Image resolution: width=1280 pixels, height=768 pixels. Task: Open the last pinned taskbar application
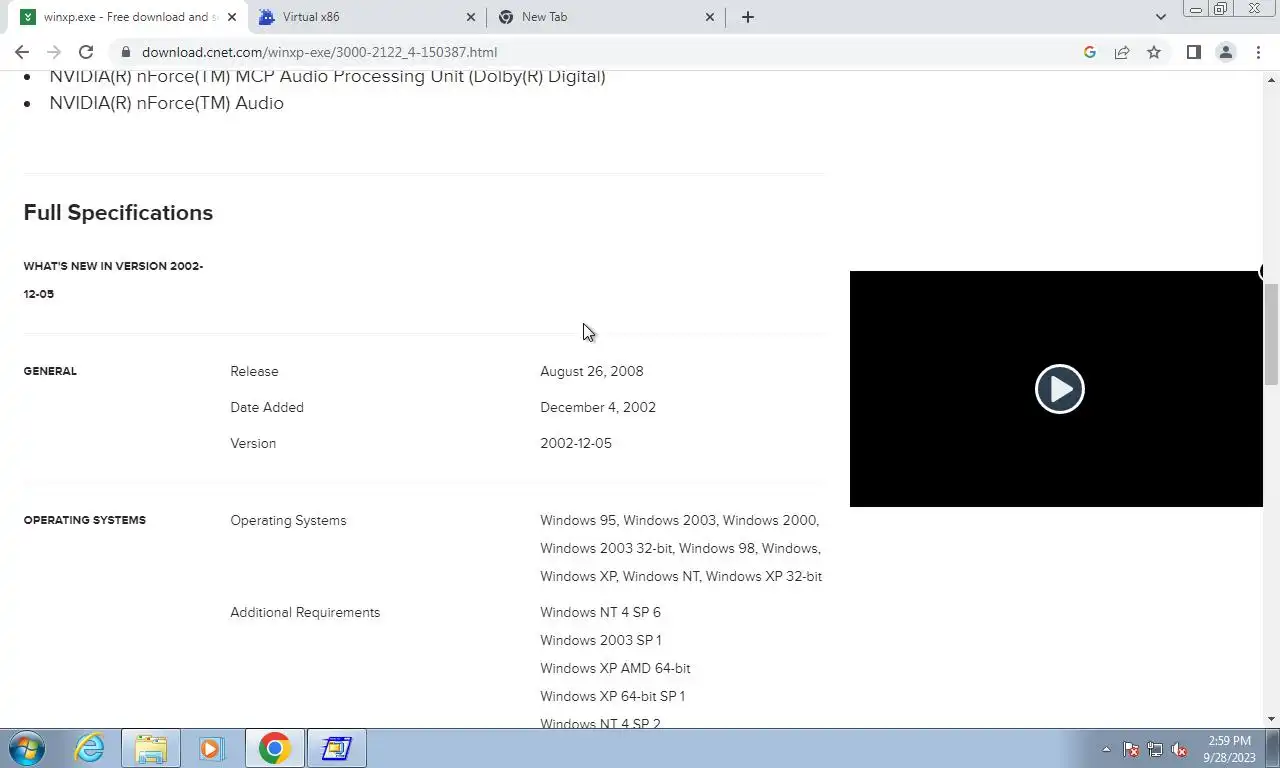pos(336,748)
